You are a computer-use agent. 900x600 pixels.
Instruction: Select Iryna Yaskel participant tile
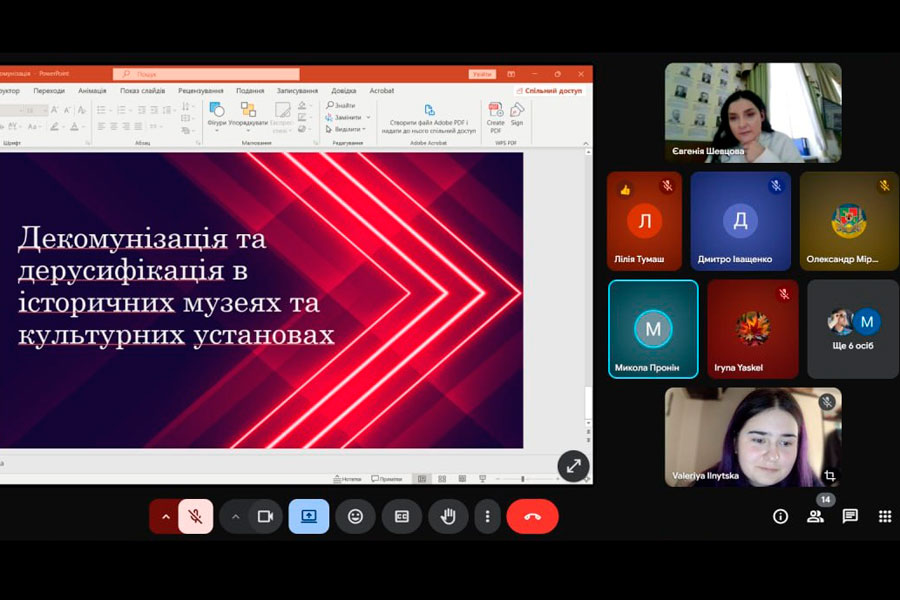(752, 329)
